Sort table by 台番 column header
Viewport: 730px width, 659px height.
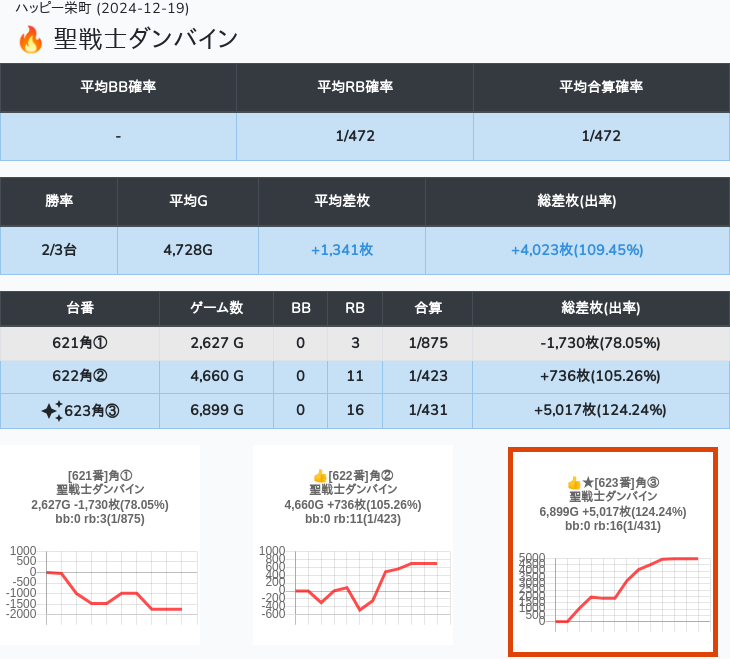coord(80,309)
